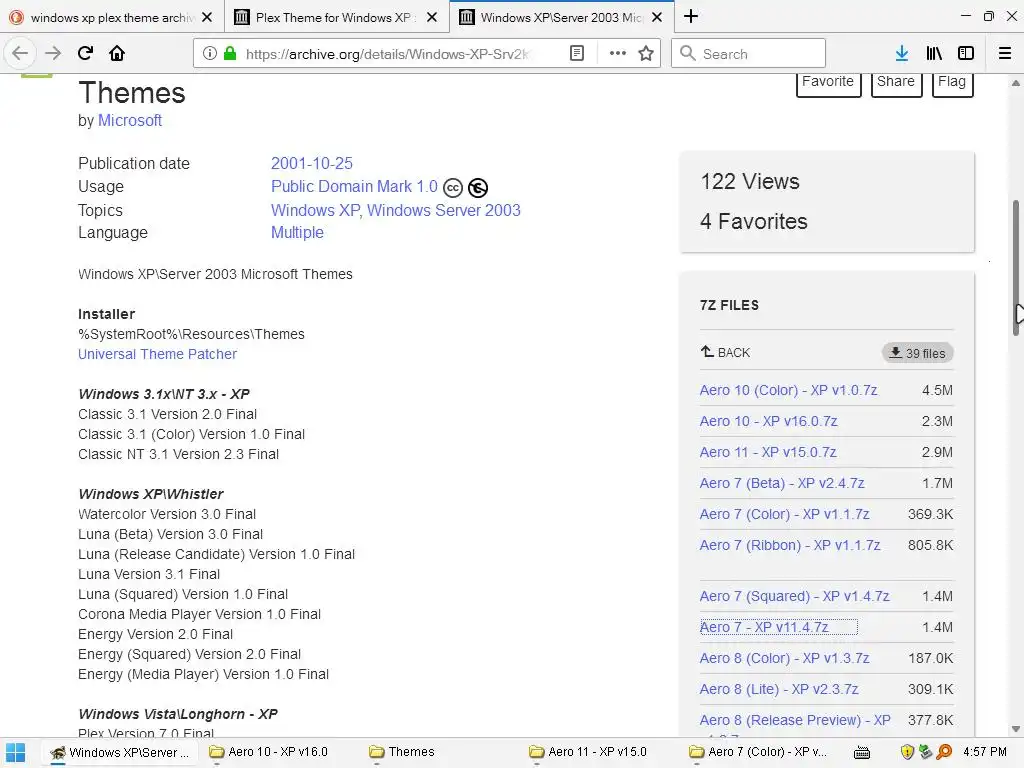The width and height of the screenshot is (1024, 768).
Task: Open downloads arrow icon in toolbar
Action: [x=902, y=54]
